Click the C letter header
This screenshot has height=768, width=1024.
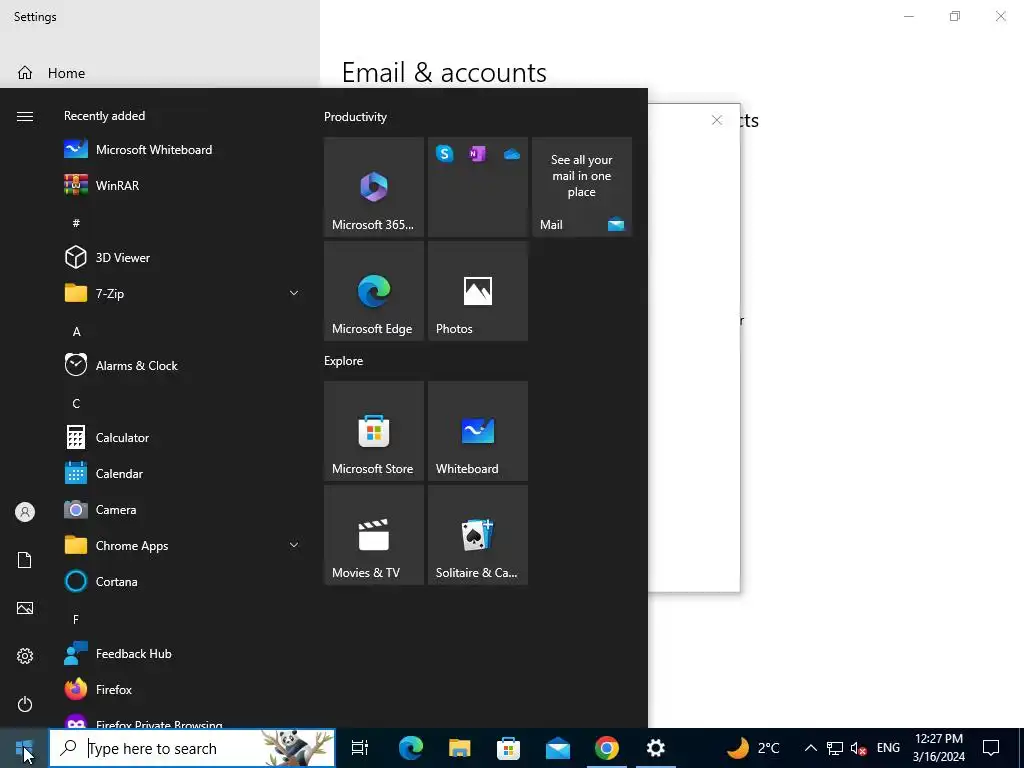(76, 404)
